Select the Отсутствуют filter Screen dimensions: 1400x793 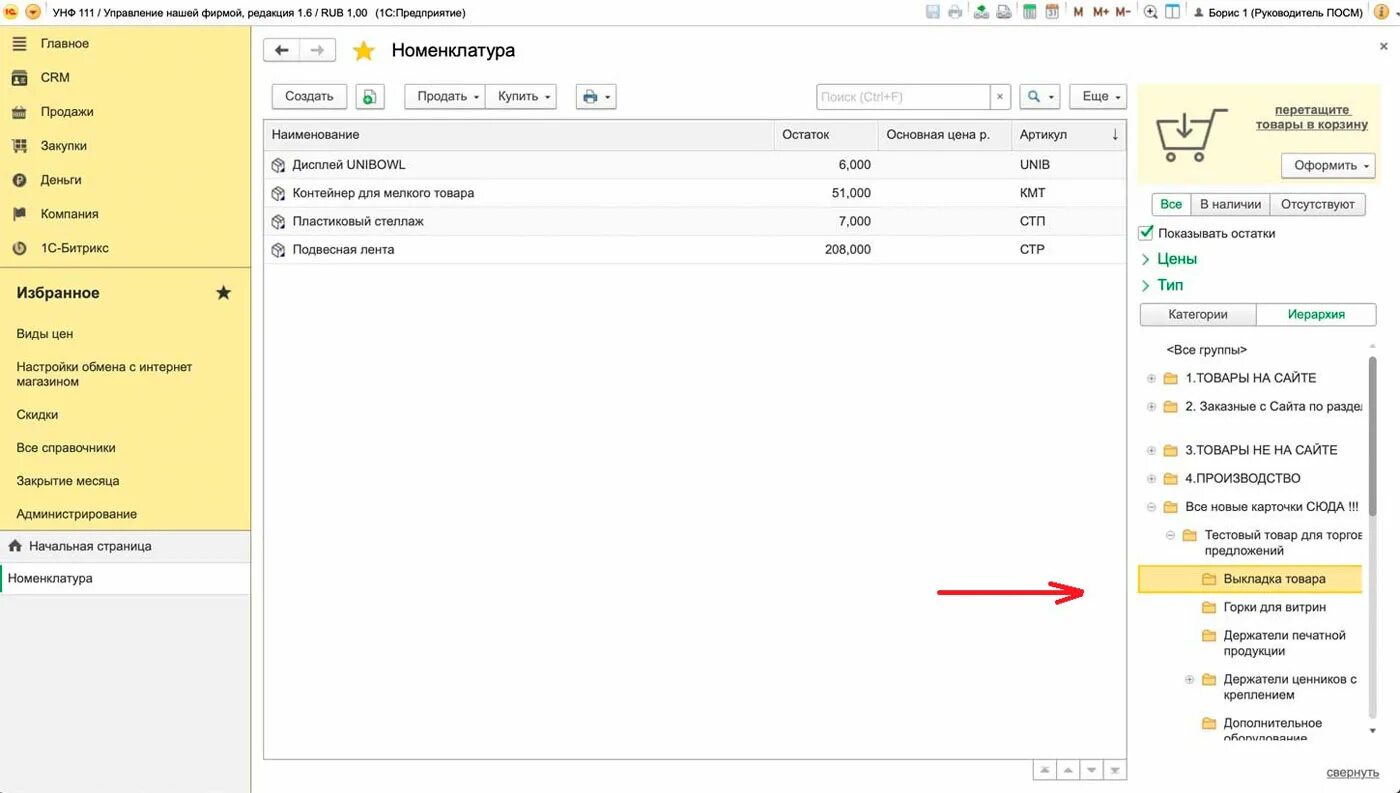pos(1317,204)
